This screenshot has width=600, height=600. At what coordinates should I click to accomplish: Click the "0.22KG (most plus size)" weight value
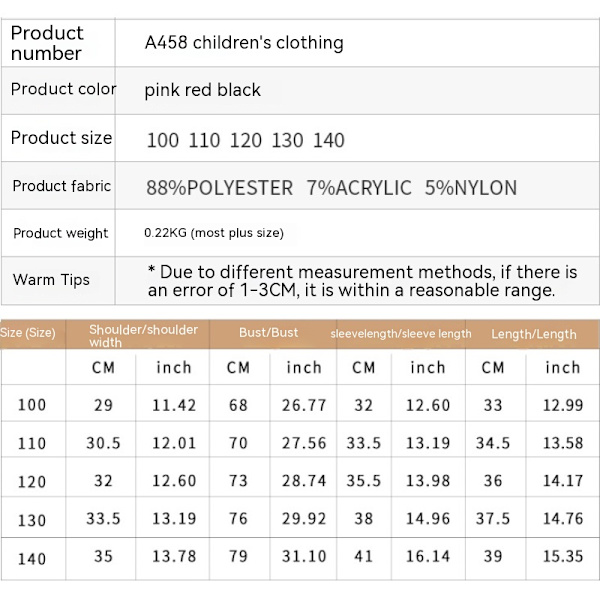214,233
